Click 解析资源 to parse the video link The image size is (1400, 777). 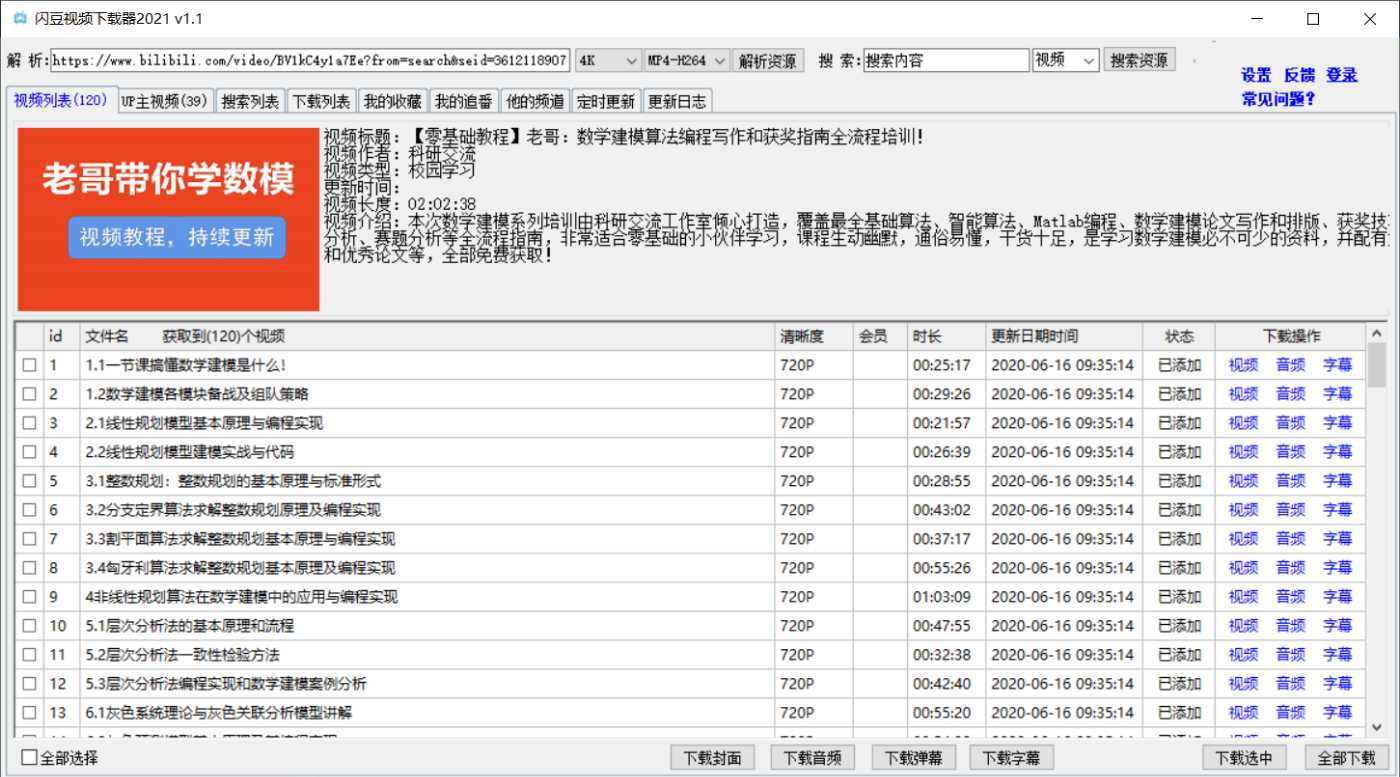pos(769,59)
